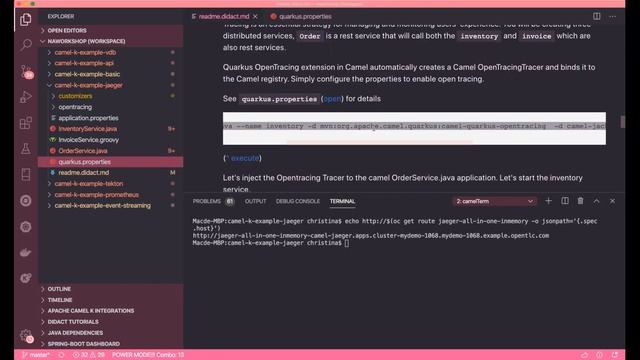
Task: Create a new terminal with plus icon
Action: click(549, 201)
